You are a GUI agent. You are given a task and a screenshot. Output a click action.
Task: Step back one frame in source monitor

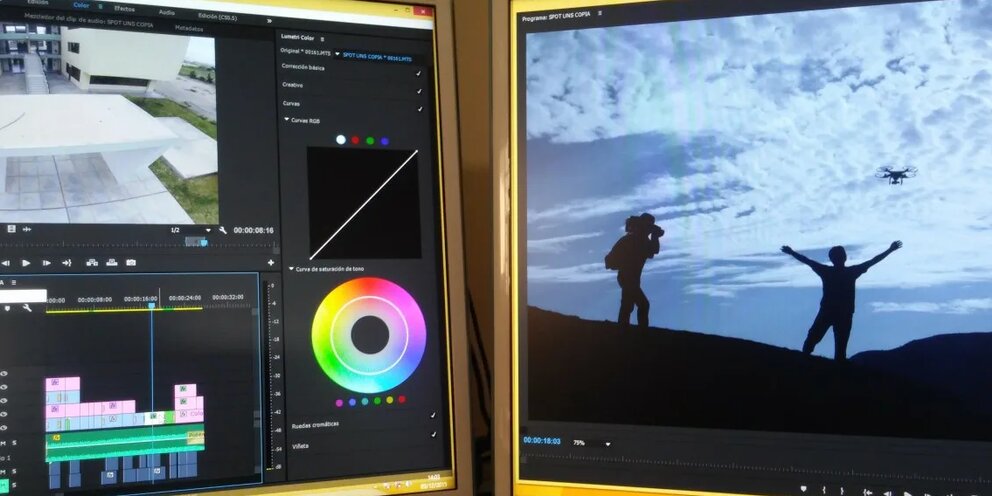[x=5, y=263]
